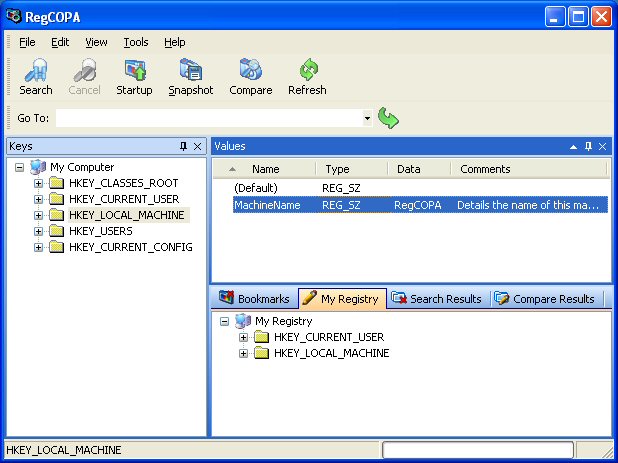
Task: Click the HKEY_CLASSES_ROOT folder icon
Action: (x=57, y=183)
